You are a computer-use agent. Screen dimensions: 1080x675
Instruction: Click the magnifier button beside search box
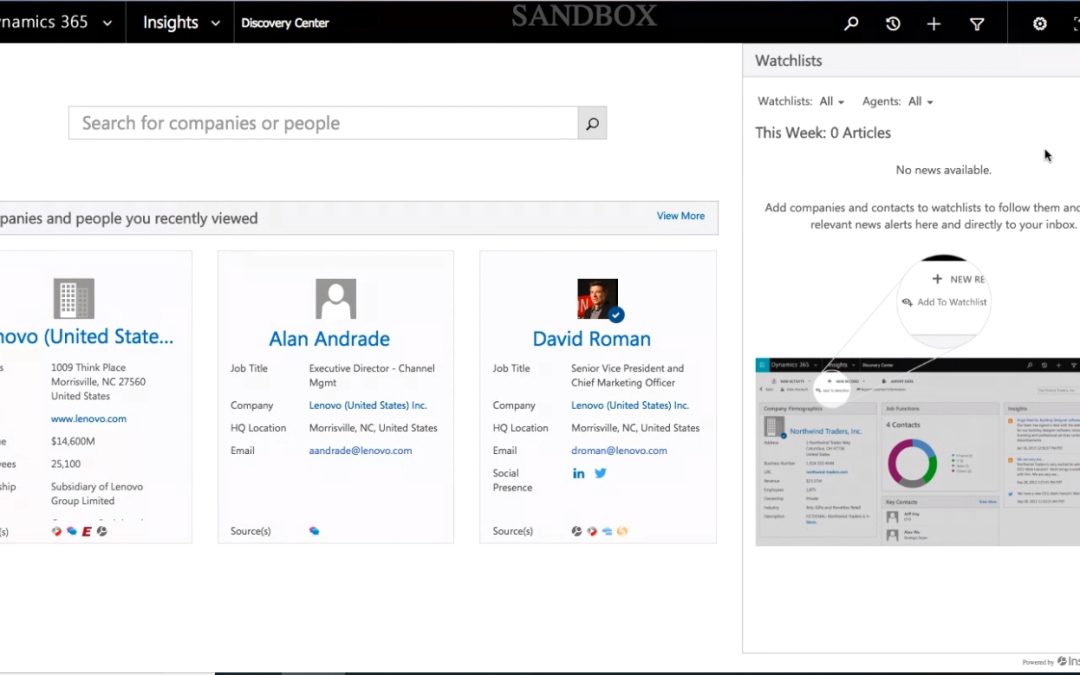pos(592,123)
